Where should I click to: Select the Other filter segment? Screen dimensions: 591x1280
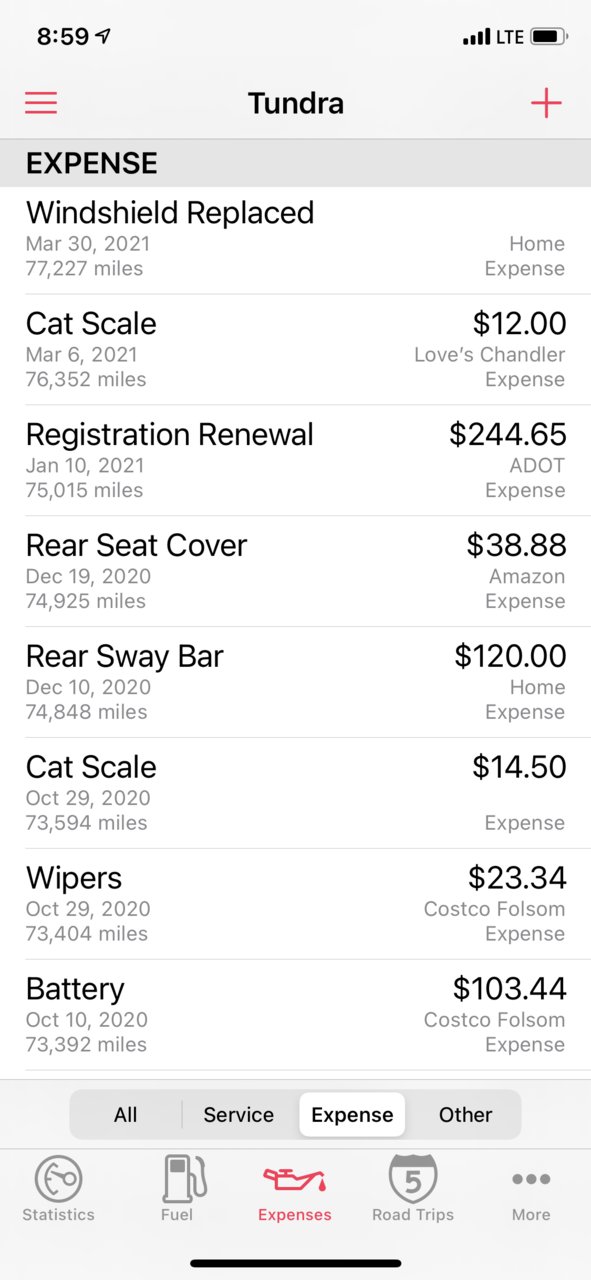tap(465, 1114)
